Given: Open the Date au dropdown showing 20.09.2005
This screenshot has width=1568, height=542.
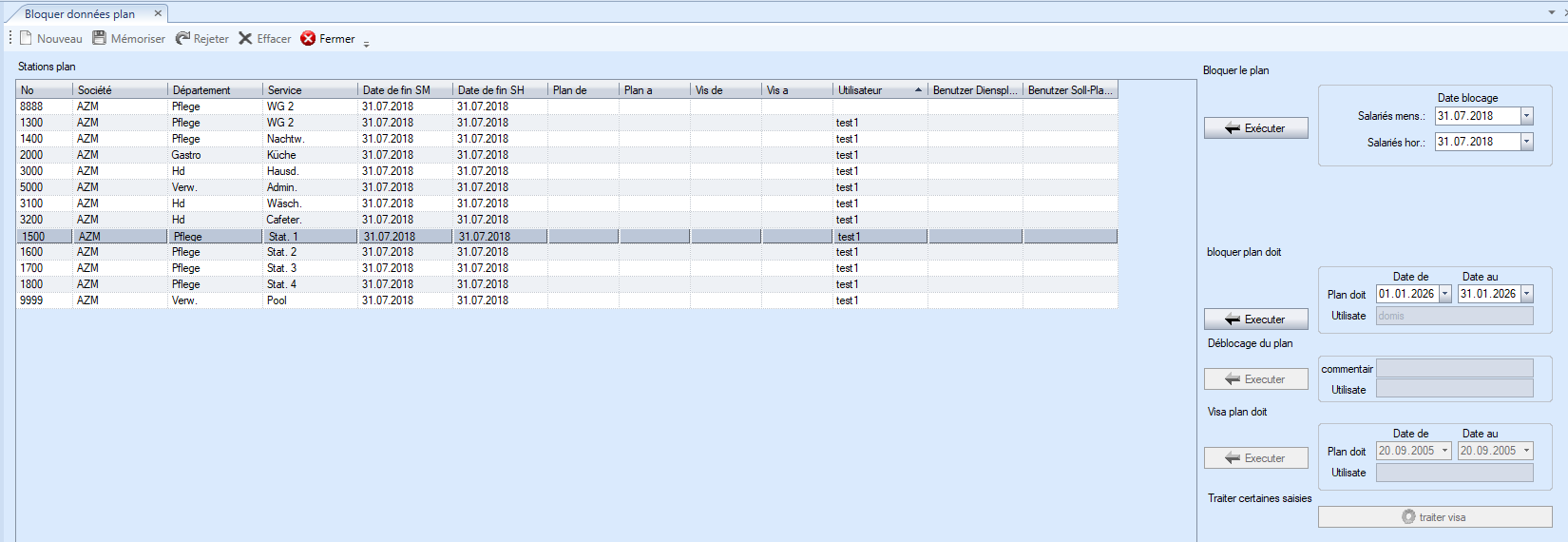Looking at the screenshot, I should tap(1526, 451).
